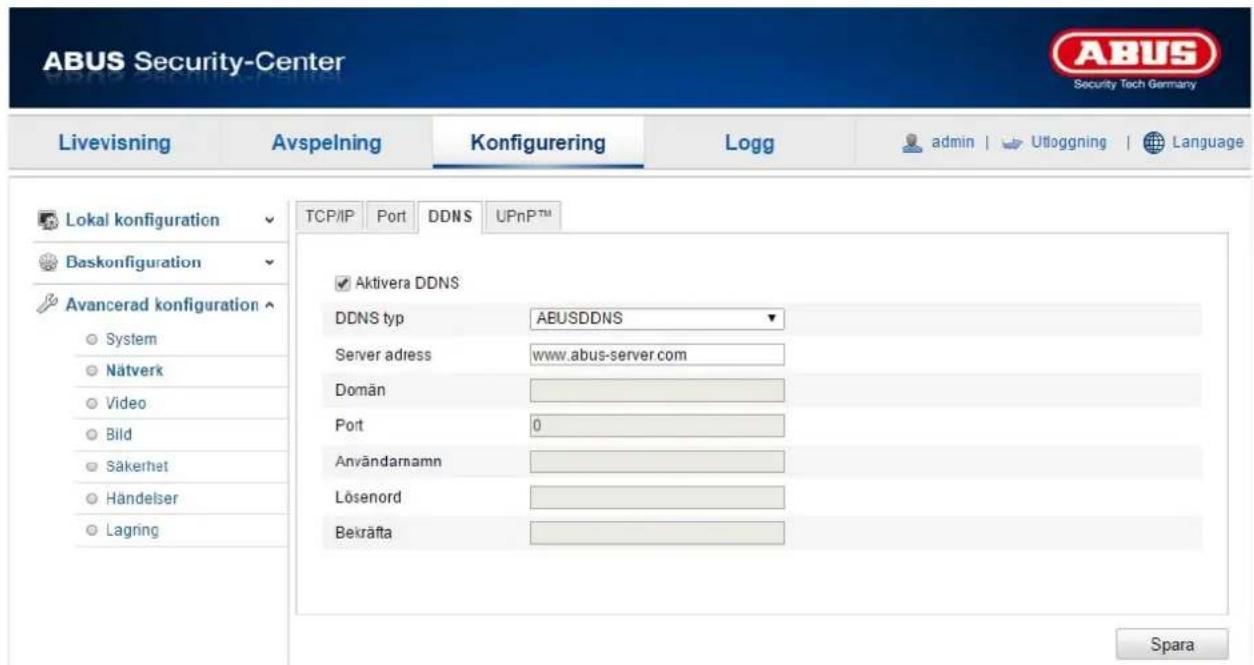Select Nätverk in the sidebar
Screen dimensions: 1254x665
[136, 371]
